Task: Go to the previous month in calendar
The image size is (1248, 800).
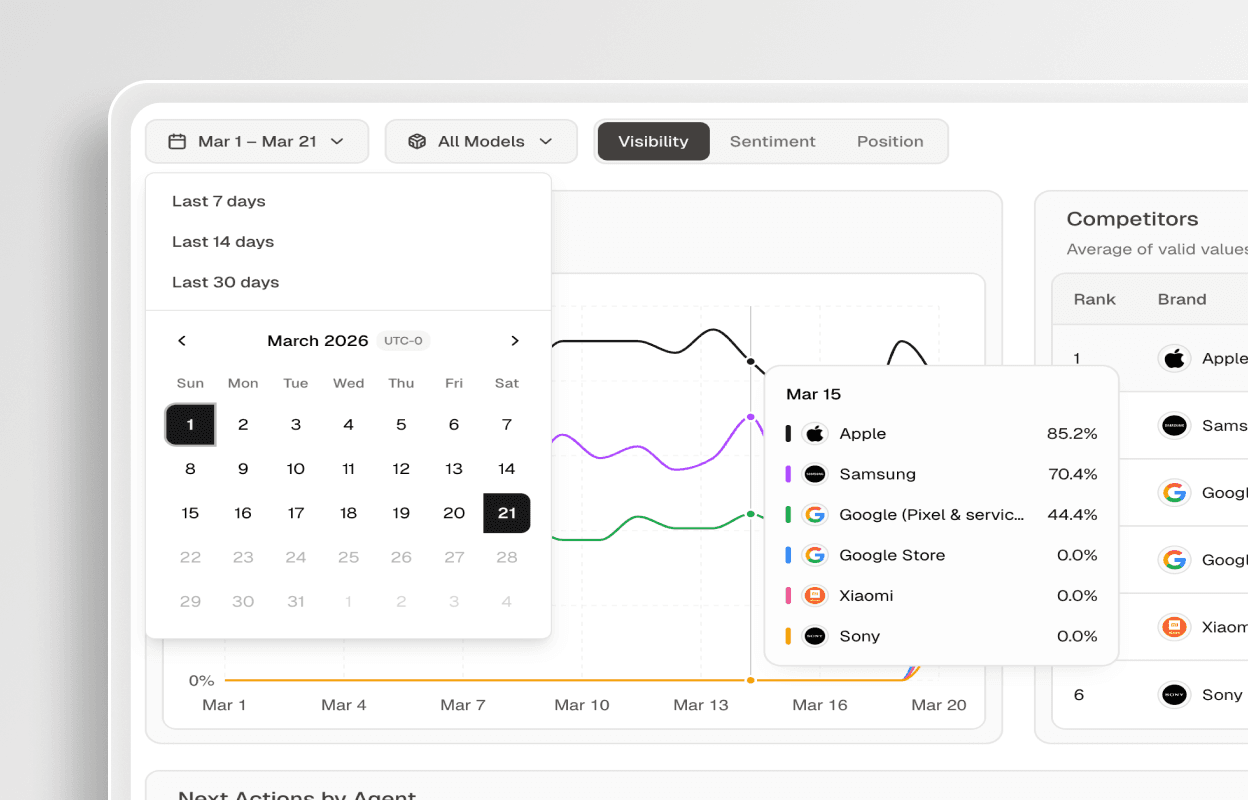Action: pos(182,341)
